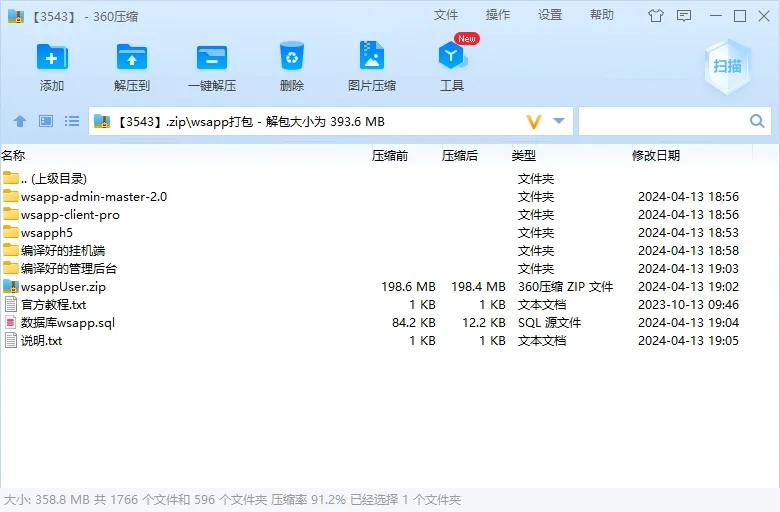This screenshot has height=512, width=780.
Task: Open the 操作 menu
Action: pos(497,15)
